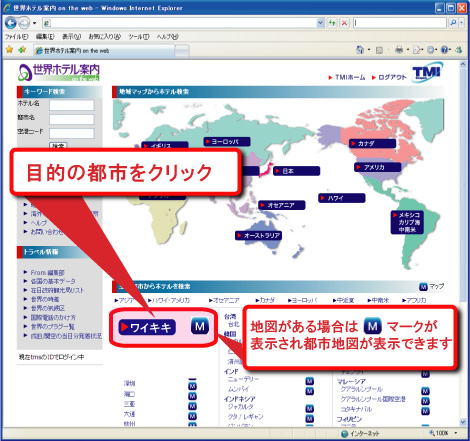Open the お気に入り(A) menu
The height and width of the screenshot is (441, 470).
click(x=104, y=37)
